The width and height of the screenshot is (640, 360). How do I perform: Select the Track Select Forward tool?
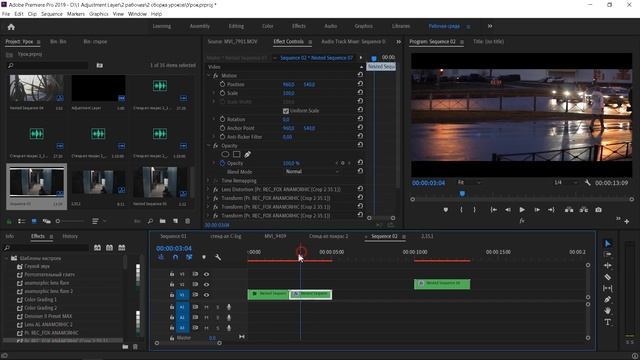tap(608, 254)
